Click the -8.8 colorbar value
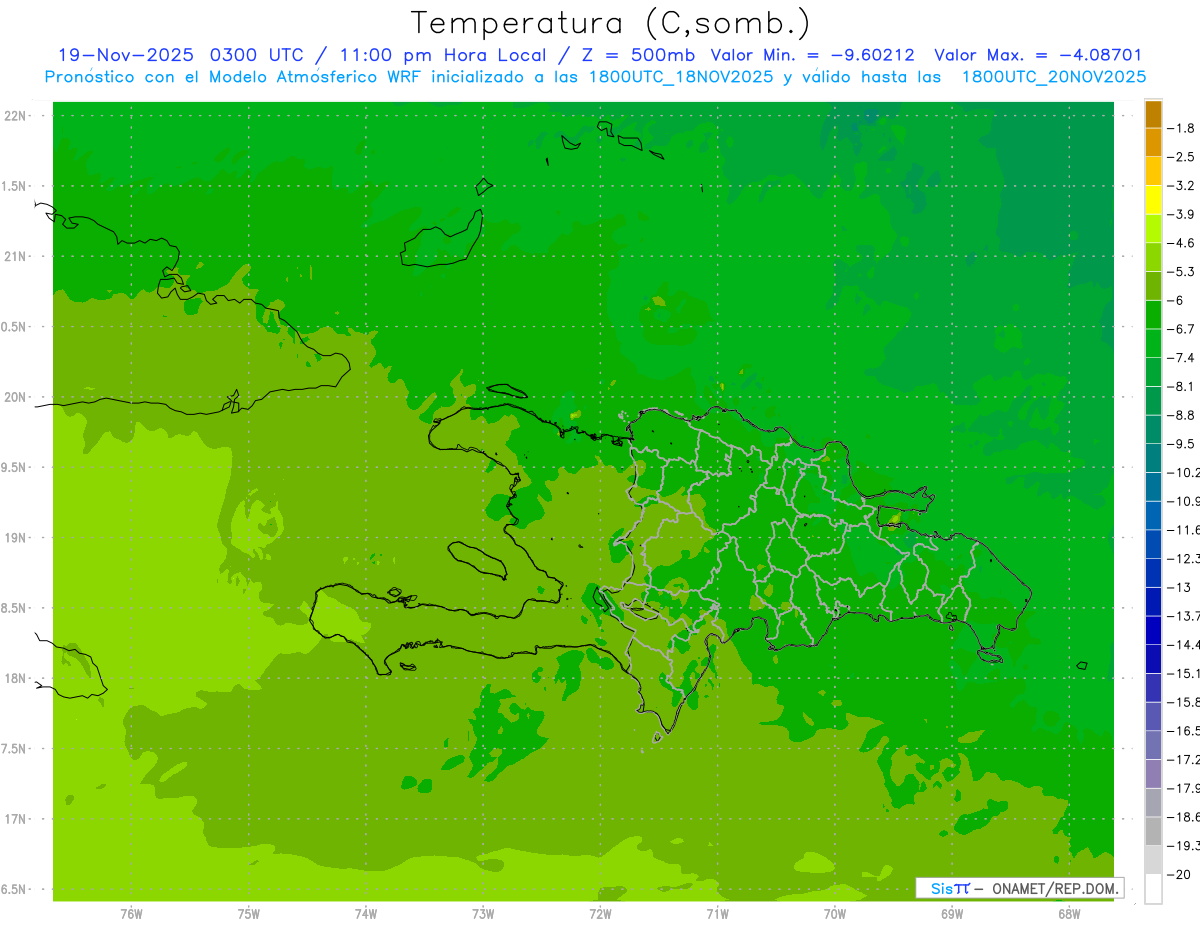 point(1182,415)
